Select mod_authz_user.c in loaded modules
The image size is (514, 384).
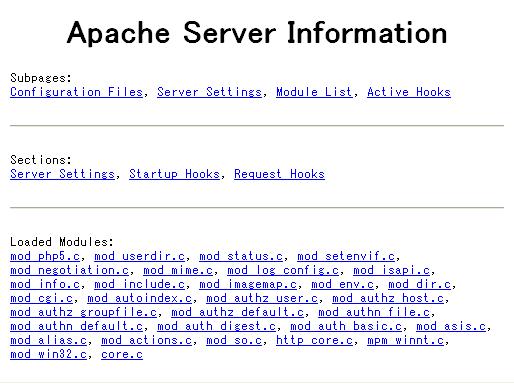click(262, 298)
